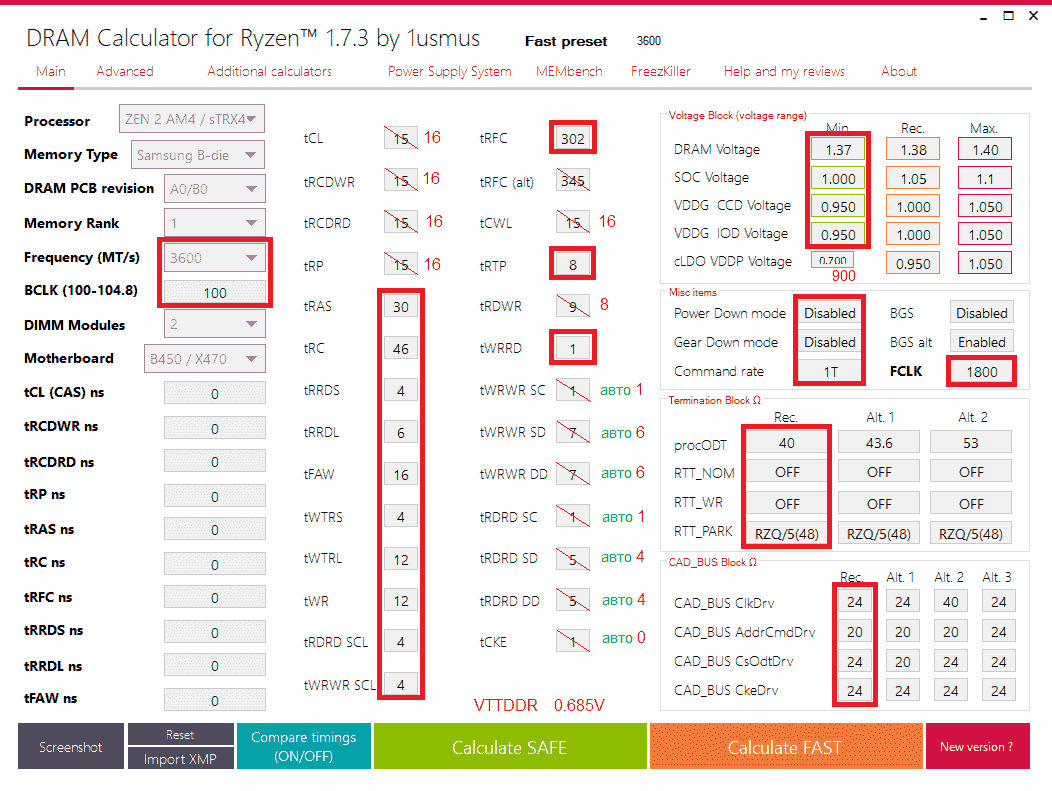Click the BGS Disabled value
The height and width of the screenshot is (791, 1052).
click(x=982, y=313)
